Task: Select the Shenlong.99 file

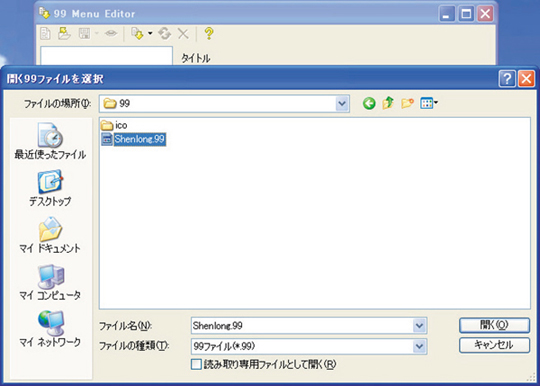Action: tap(133, 139)
